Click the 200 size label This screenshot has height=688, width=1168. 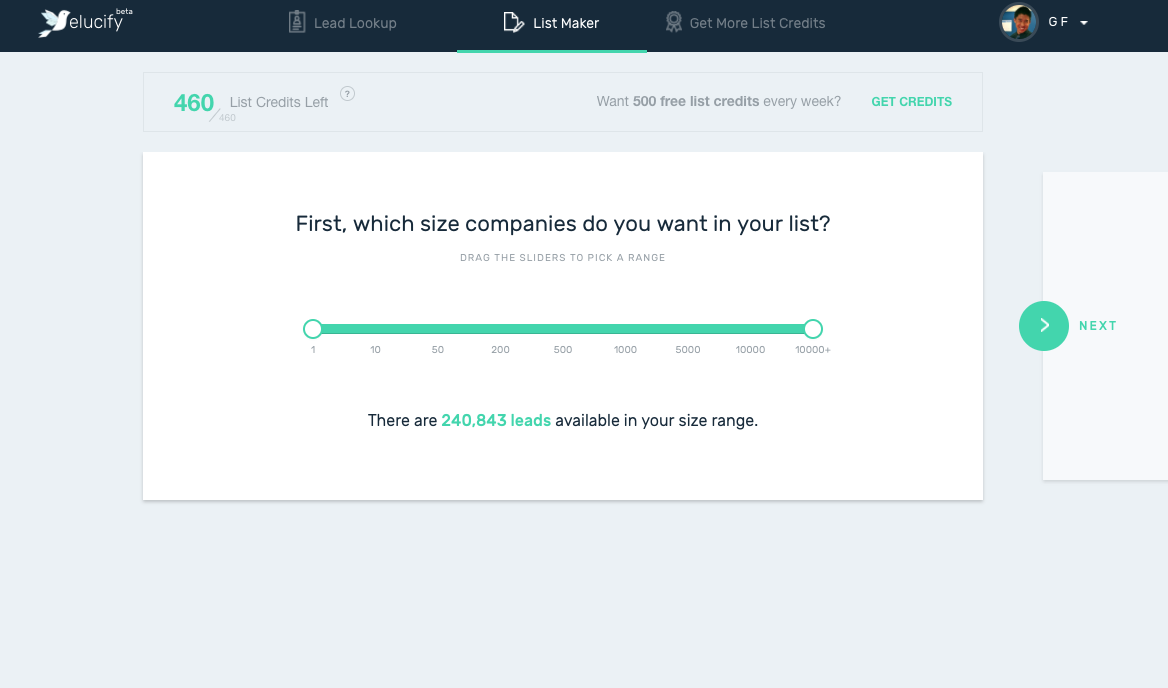(x=501, y=350)
